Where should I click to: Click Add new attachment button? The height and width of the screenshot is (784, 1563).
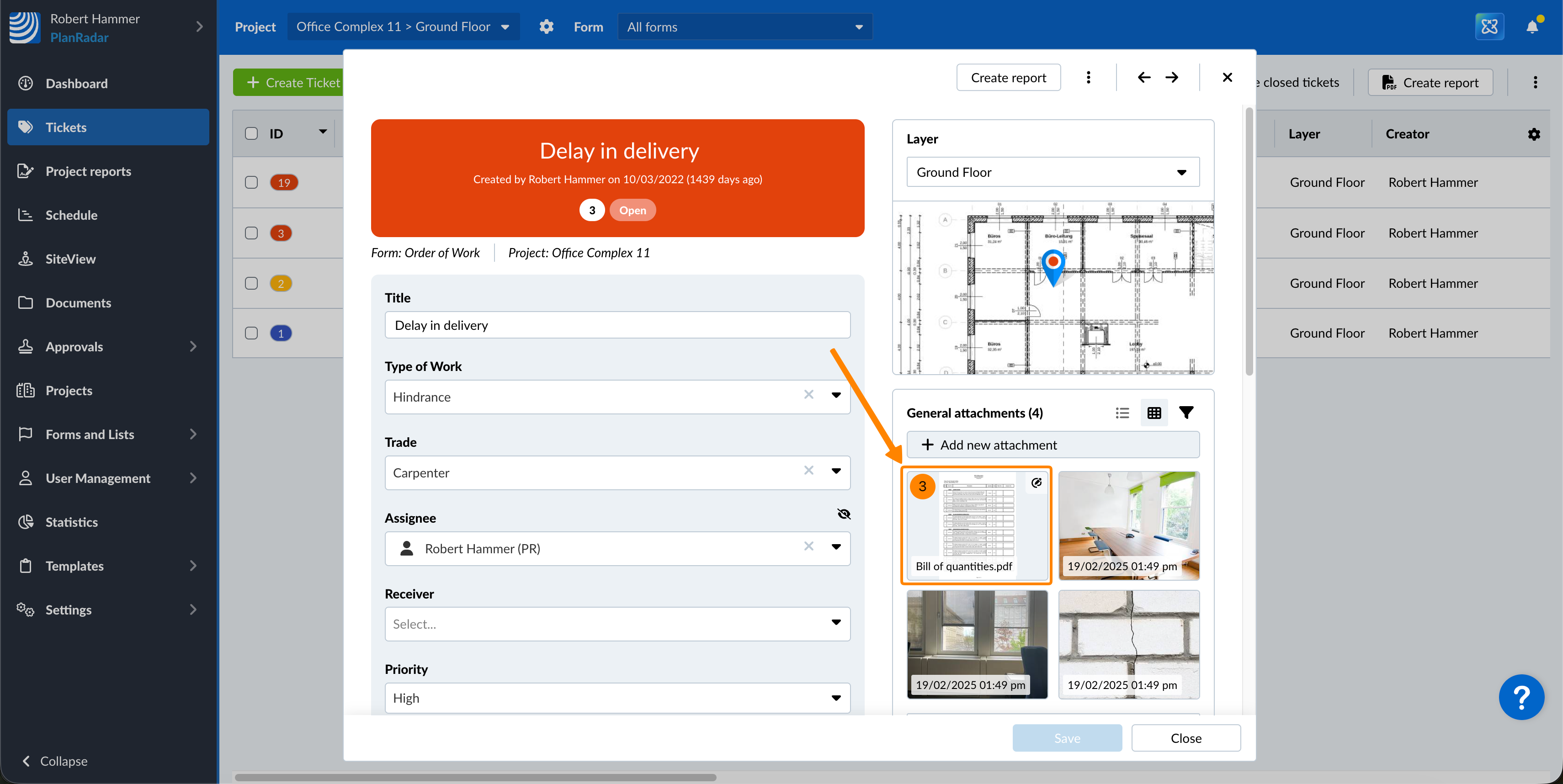point(1053,445)
